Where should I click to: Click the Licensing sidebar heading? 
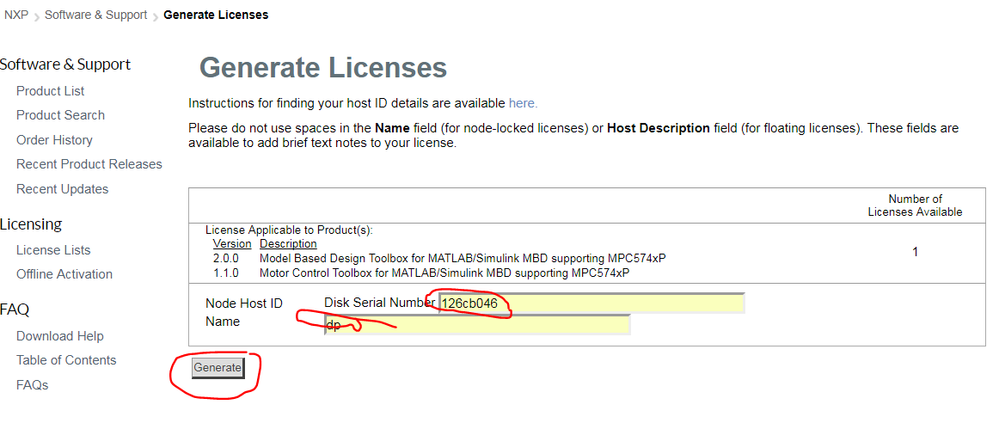(31, 224)
